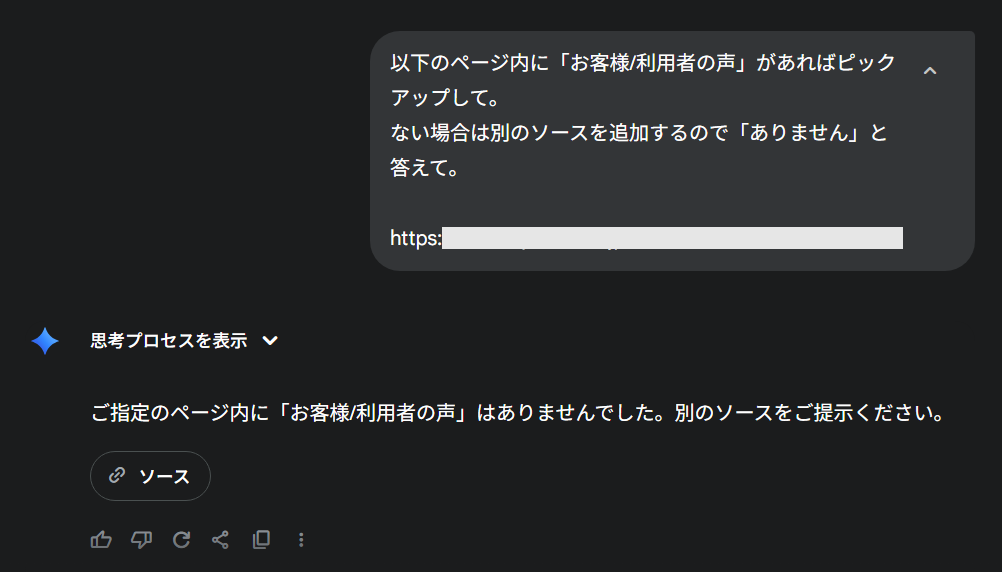Click the 思考プロセスを表示 label

coord(168,341)
